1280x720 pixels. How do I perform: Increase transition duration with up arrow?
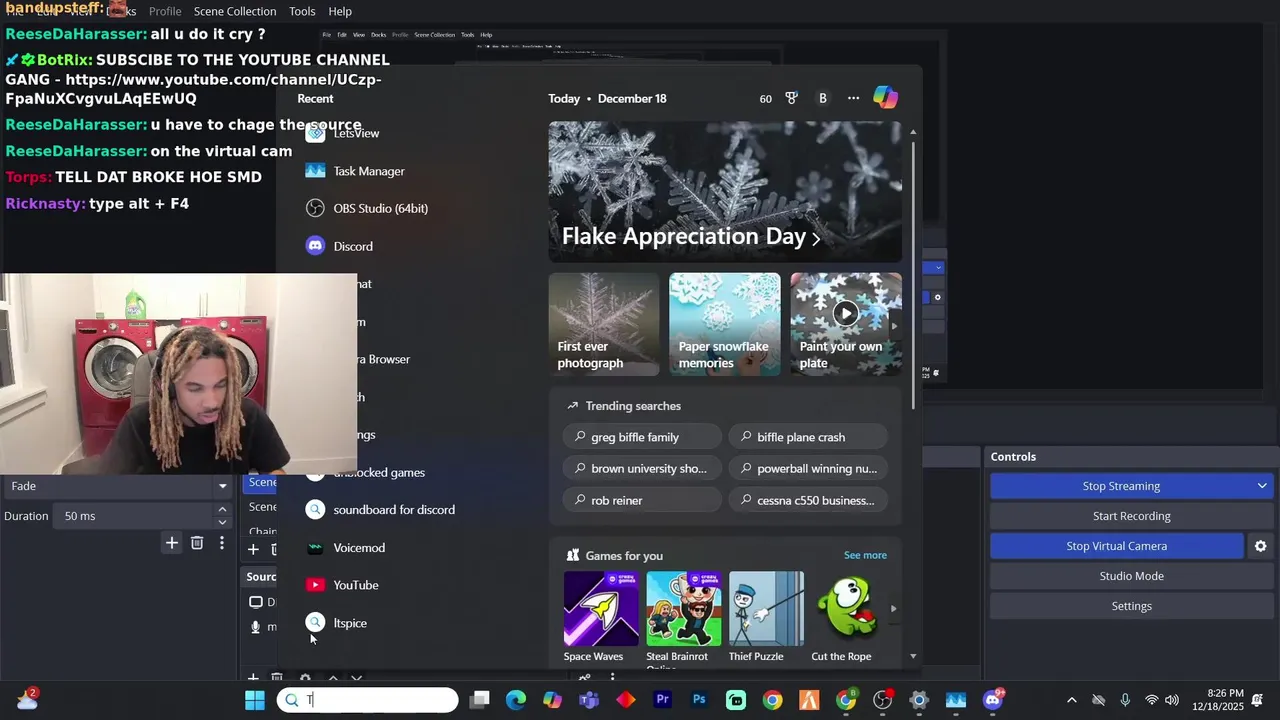pyautogui.click(x=222, y=509)
